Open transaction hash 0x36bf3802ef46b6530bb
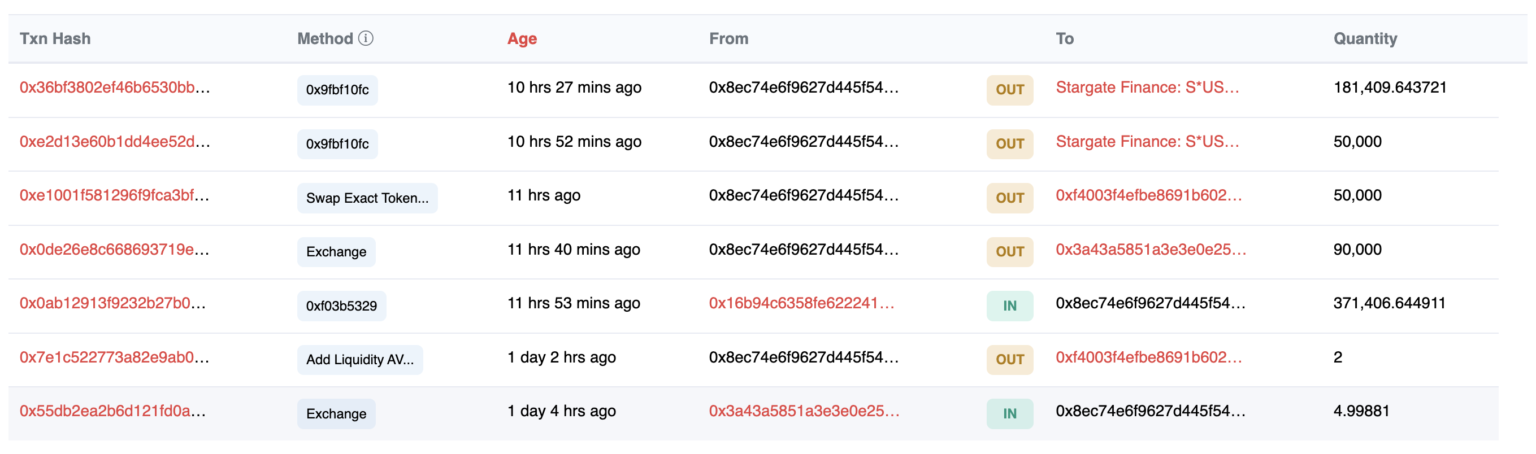The width and height of the screenshot is (1536, 454). (115, 88)
